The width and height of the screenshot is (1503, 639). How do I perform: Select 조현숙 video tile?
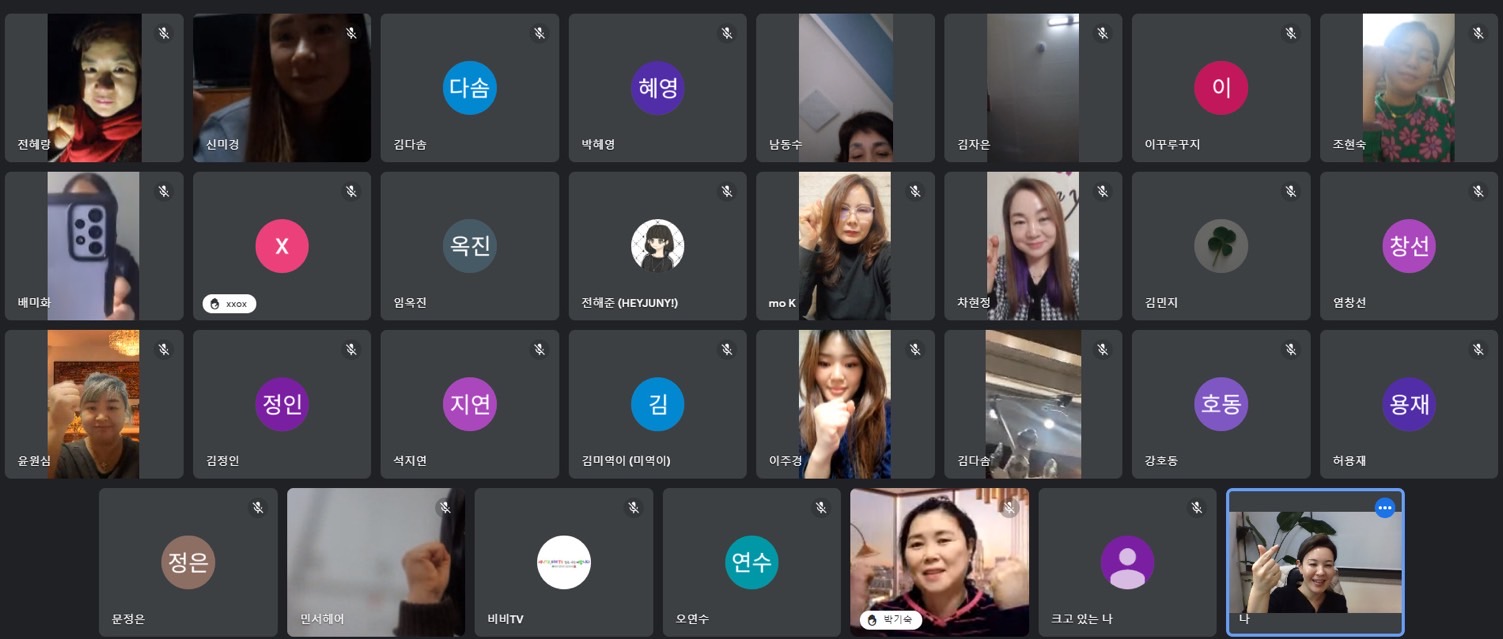tap(1409, 88)
